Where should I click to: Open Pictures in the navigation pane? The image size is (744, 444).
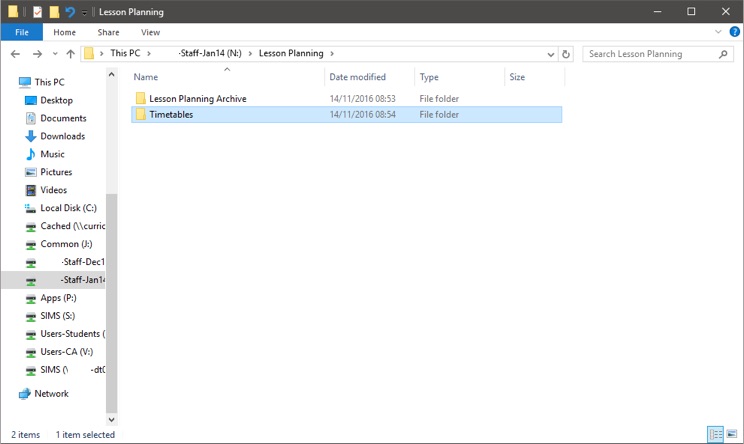56,172
